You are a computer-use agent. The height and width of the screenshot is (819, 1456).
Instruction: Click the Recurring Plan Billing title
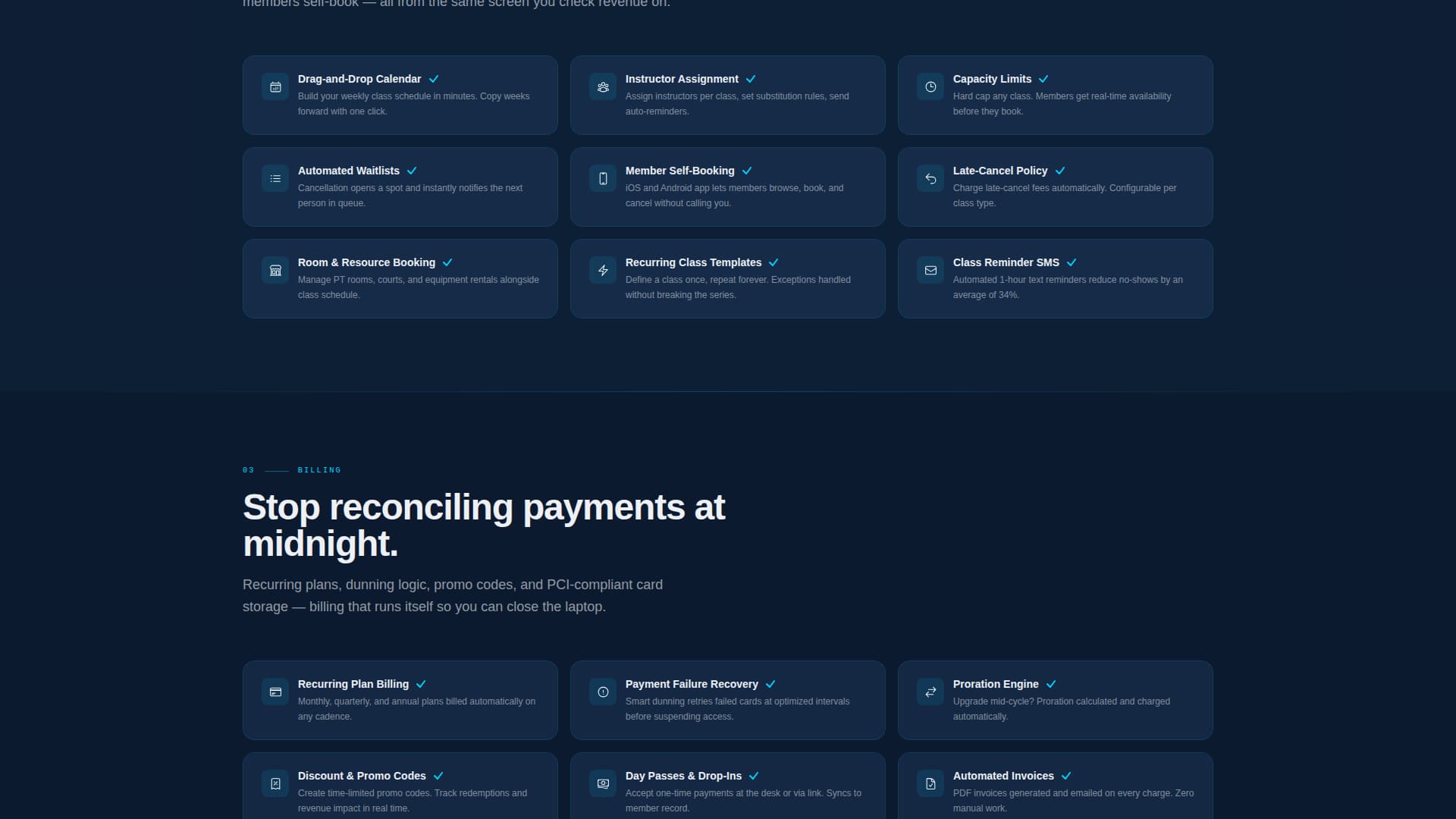[353, 684]
